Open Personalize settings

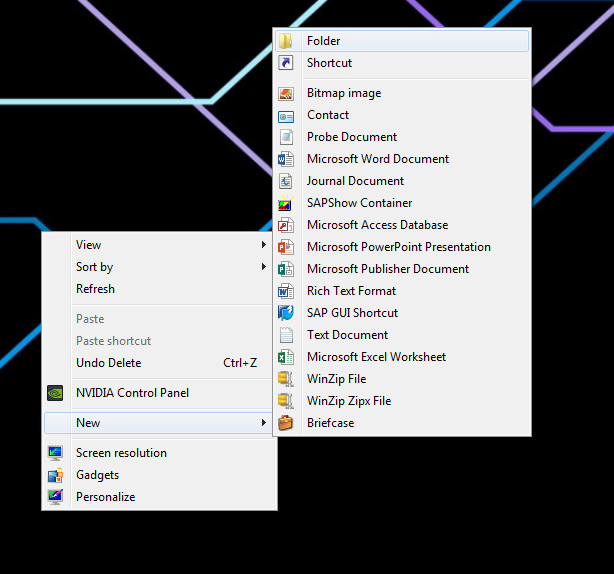[158, 496]
